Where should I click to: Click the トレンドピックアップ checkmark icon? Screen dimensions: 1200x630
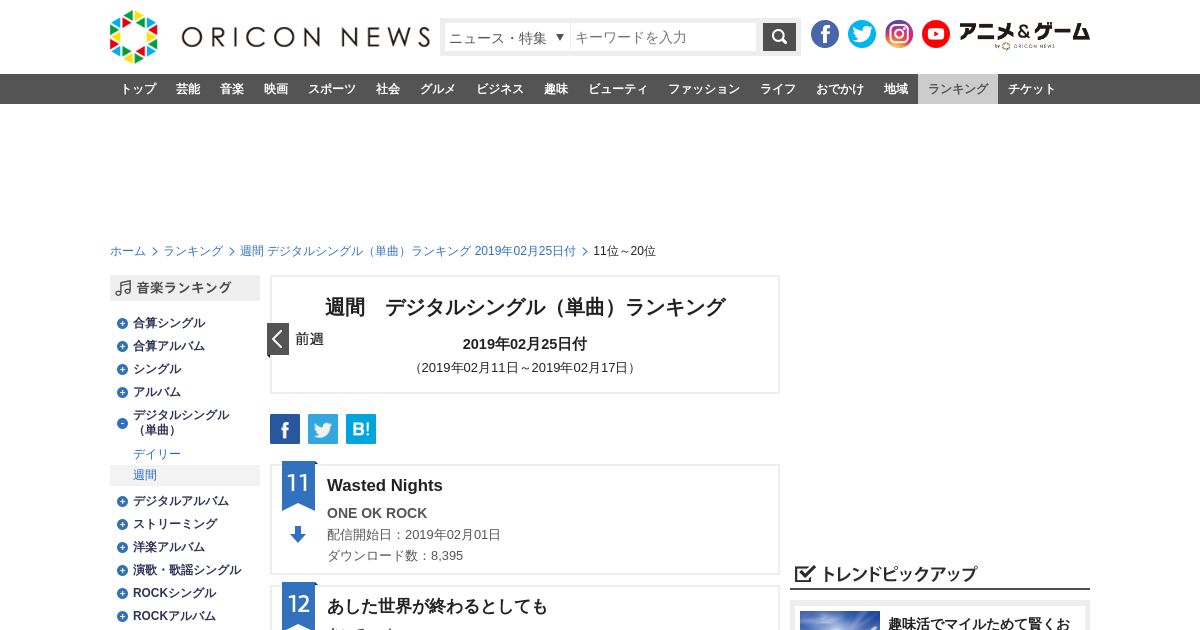coord(805,574)
